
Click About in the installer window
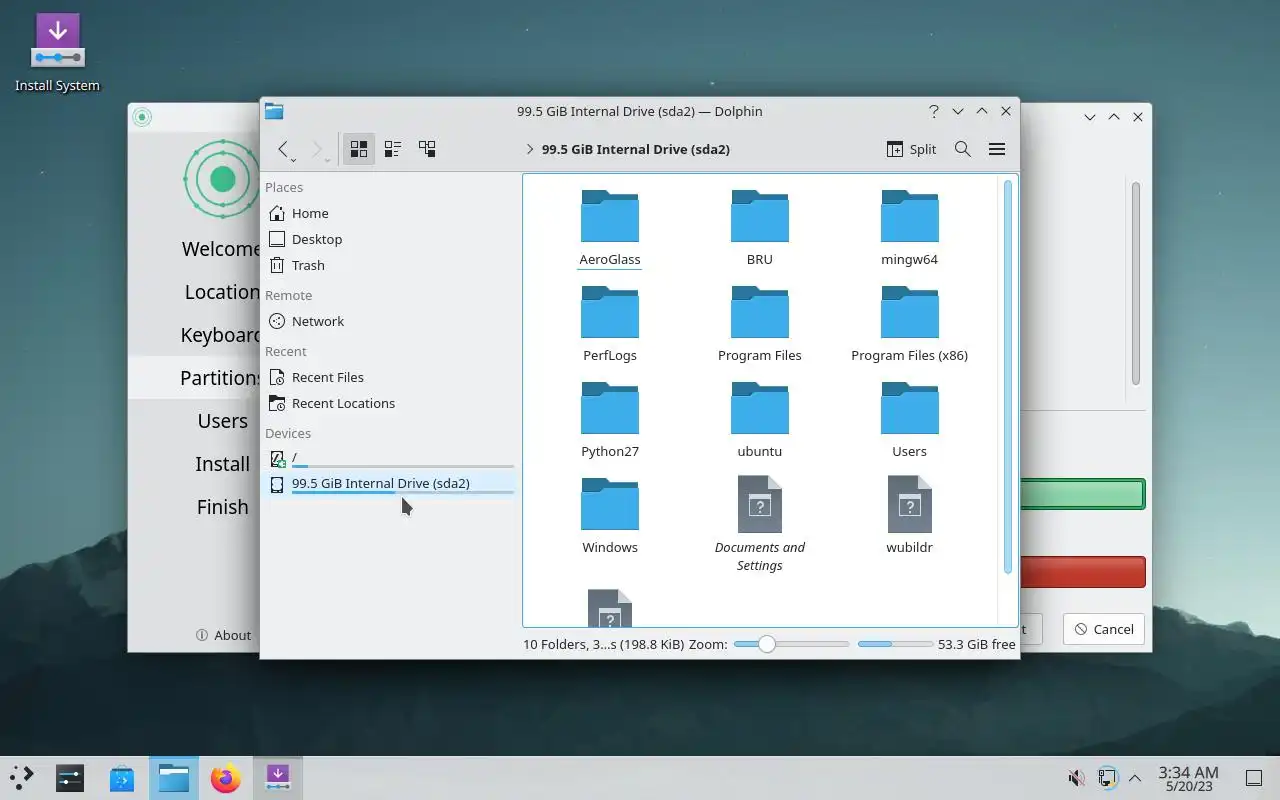[x=224, y=635]
